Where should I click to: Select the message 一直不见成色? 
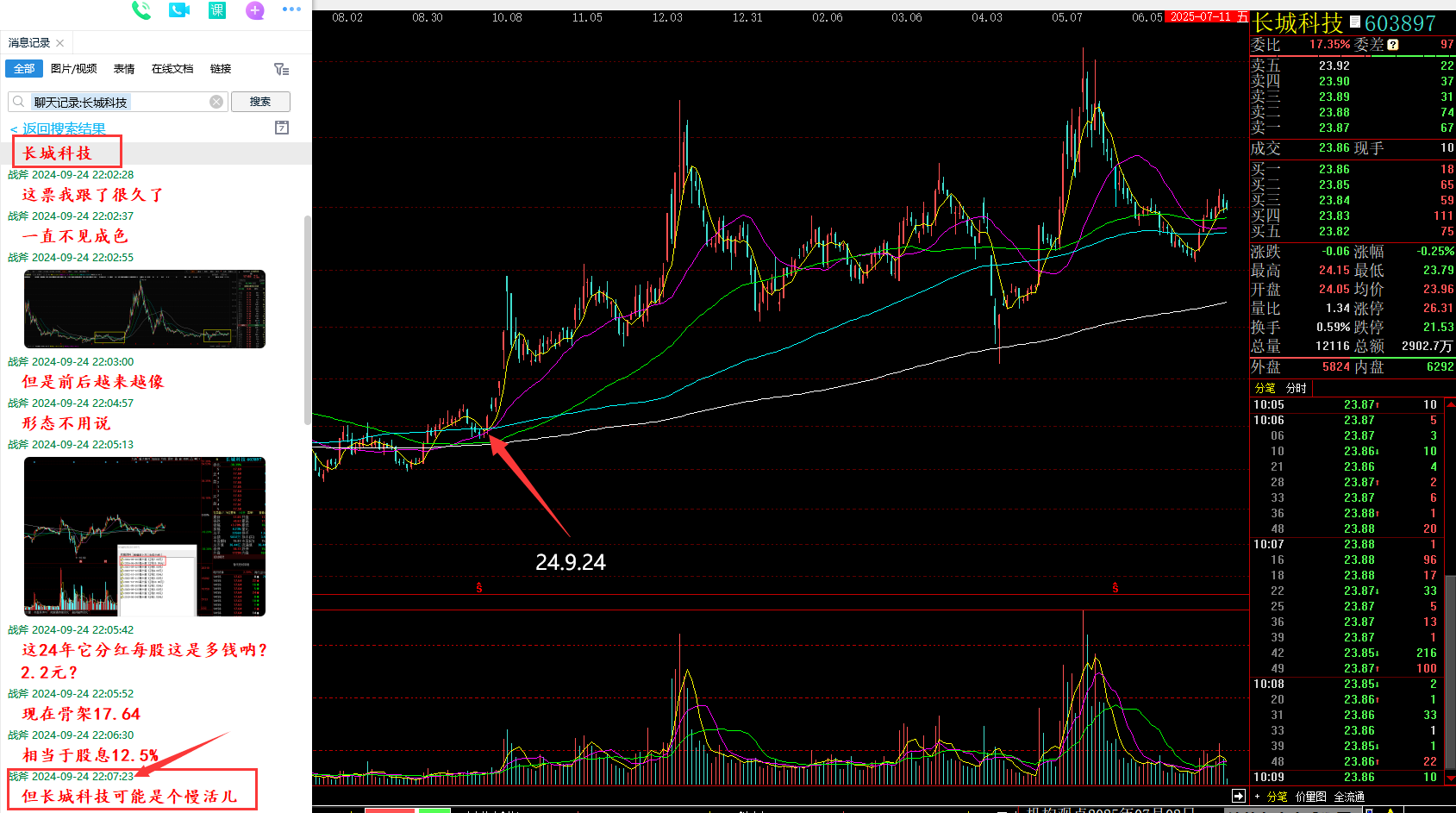click(74, 236)
